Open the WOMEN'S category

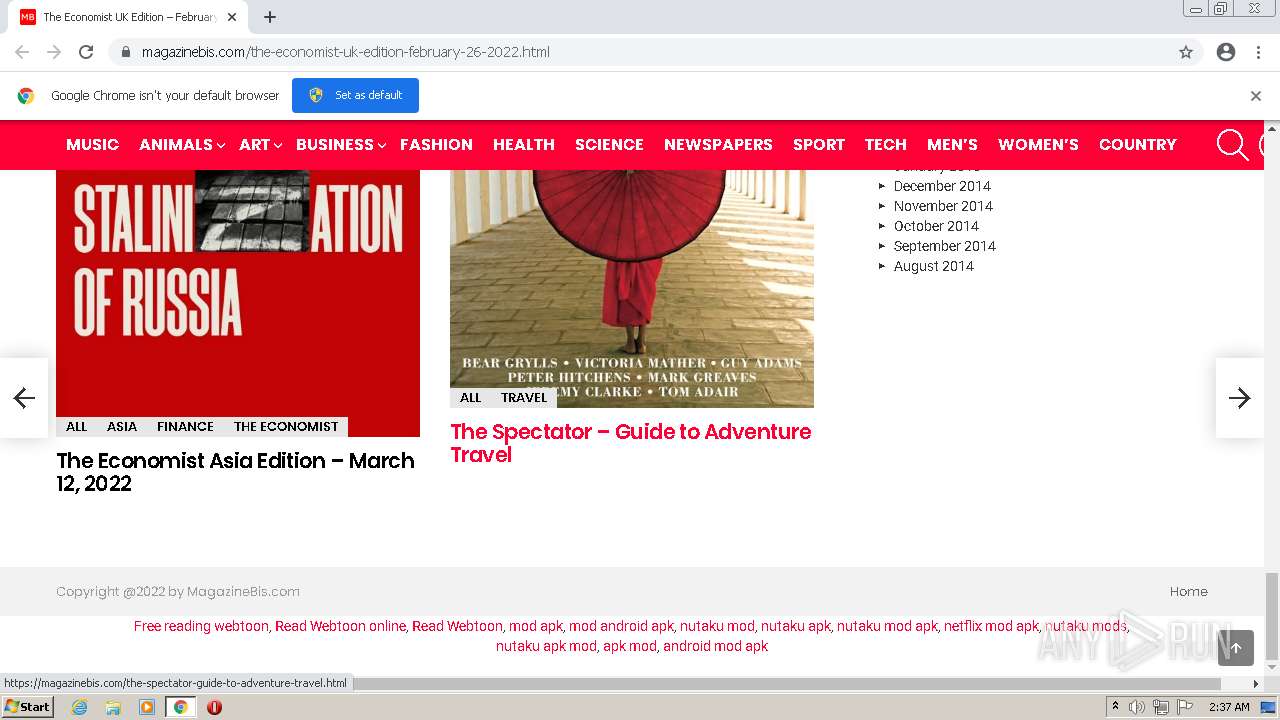[1038, 145]
